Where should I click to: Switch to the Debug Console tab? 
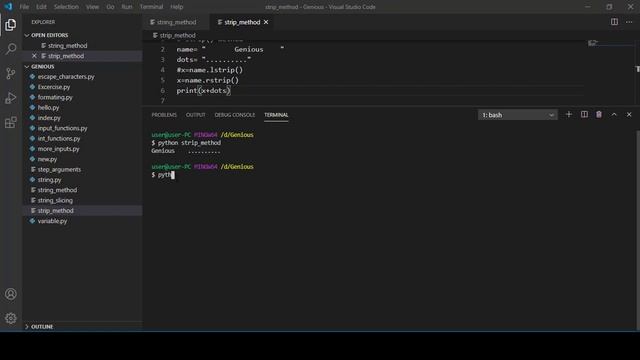click(235, 115)
